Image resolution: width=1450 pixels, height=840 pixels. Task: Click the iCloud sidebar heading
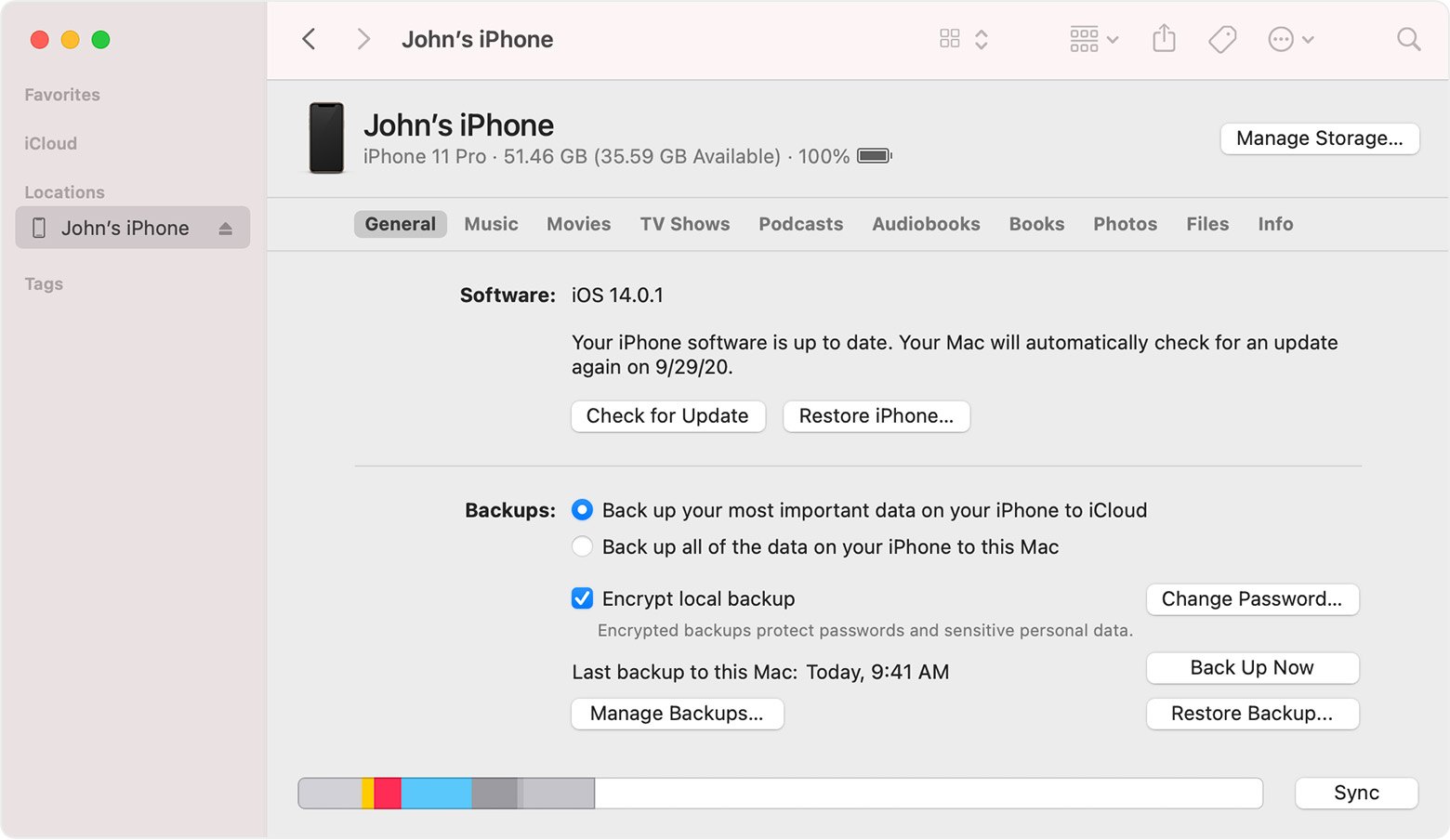[51, 143]
